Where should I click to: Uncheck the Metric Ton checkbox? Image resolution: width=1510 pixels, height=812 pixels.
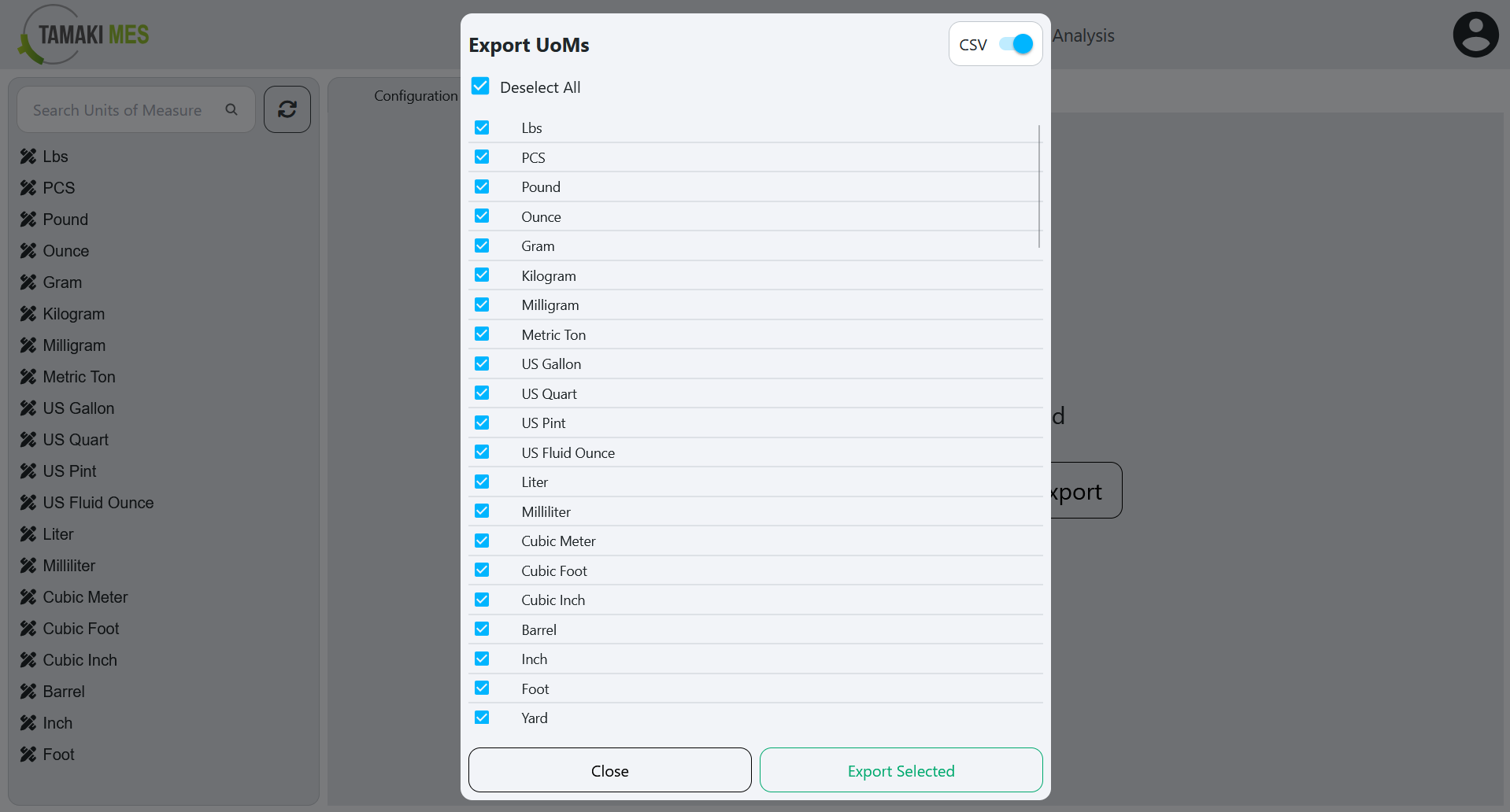(x=482, y=334)
